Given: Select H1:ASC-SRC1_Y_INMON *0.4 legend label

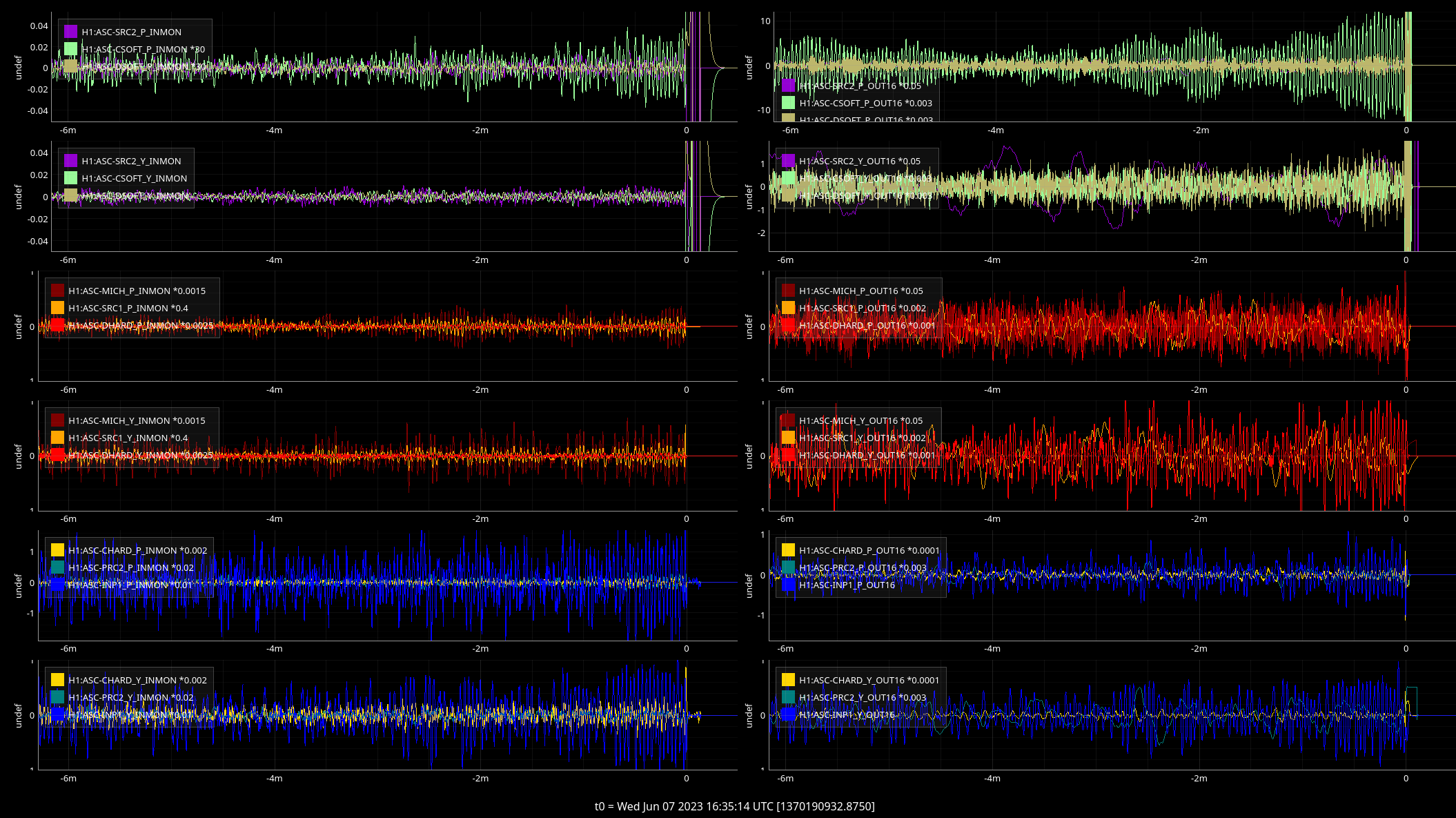Looking at the screenshot, I should (x=128, y=438).
